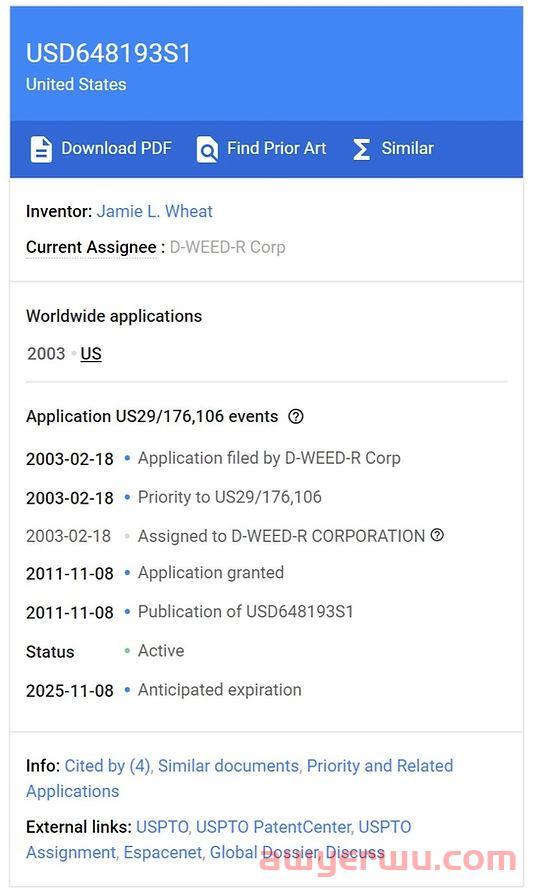Open USPTO PatentCenter link
Viewport: 535px width, 890px height.
coord(273,827)
